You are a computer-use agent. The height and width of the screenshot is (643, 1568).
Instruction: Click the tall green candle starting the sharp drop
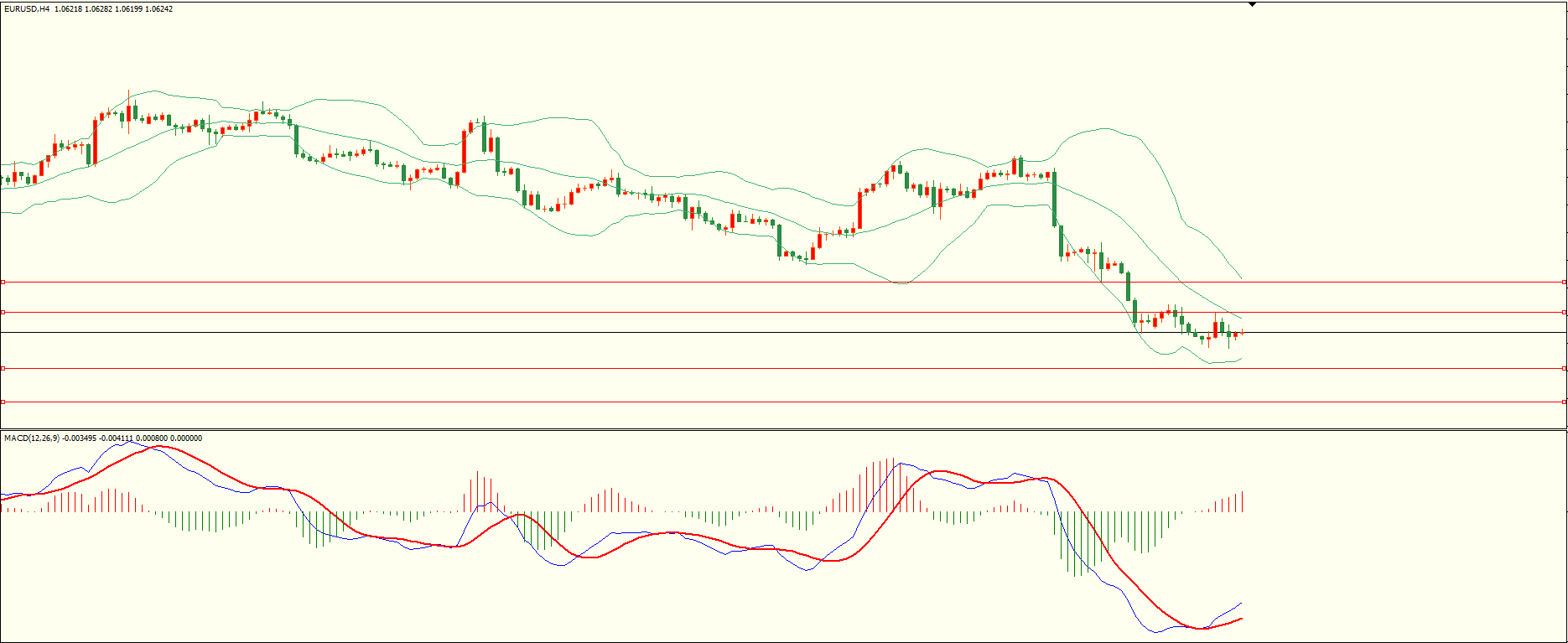tap(1054, 199)
